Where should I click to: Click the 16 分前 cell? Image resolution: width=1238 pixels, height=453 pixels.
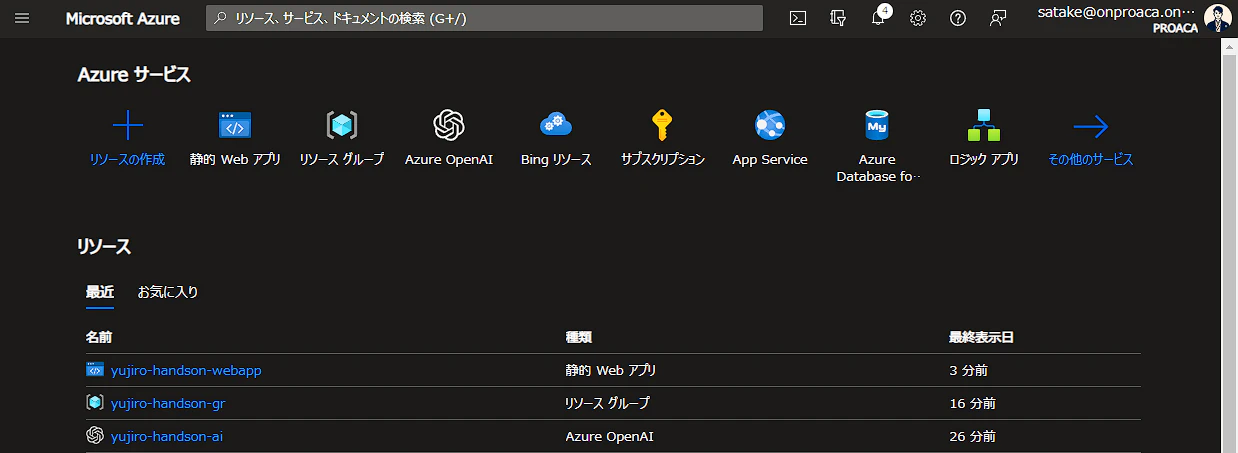[x=972, y=403]
